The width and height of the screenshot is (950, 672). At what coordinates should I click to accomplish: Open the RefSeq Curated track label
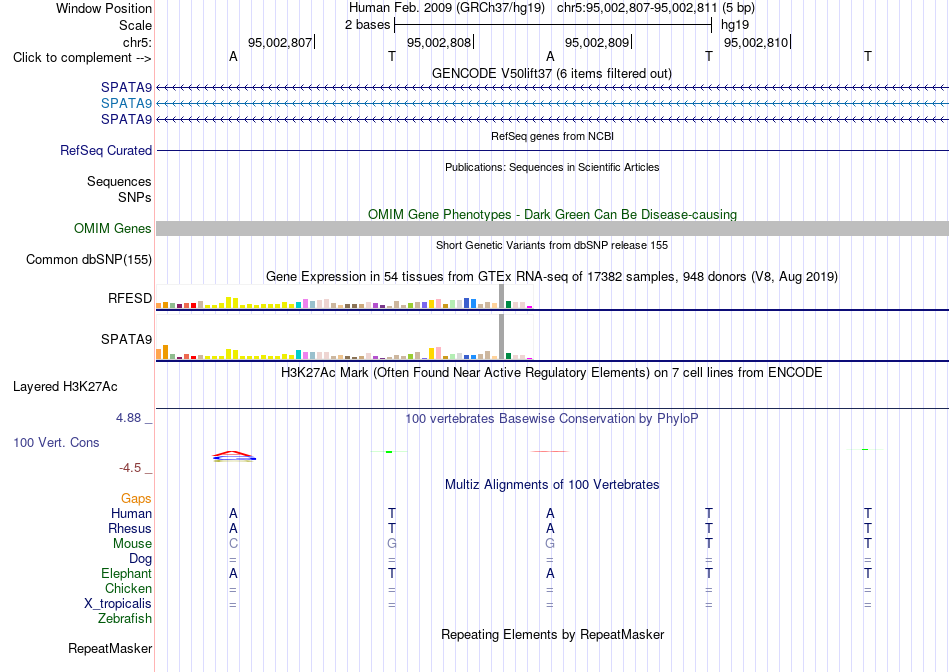pos(105,150)
